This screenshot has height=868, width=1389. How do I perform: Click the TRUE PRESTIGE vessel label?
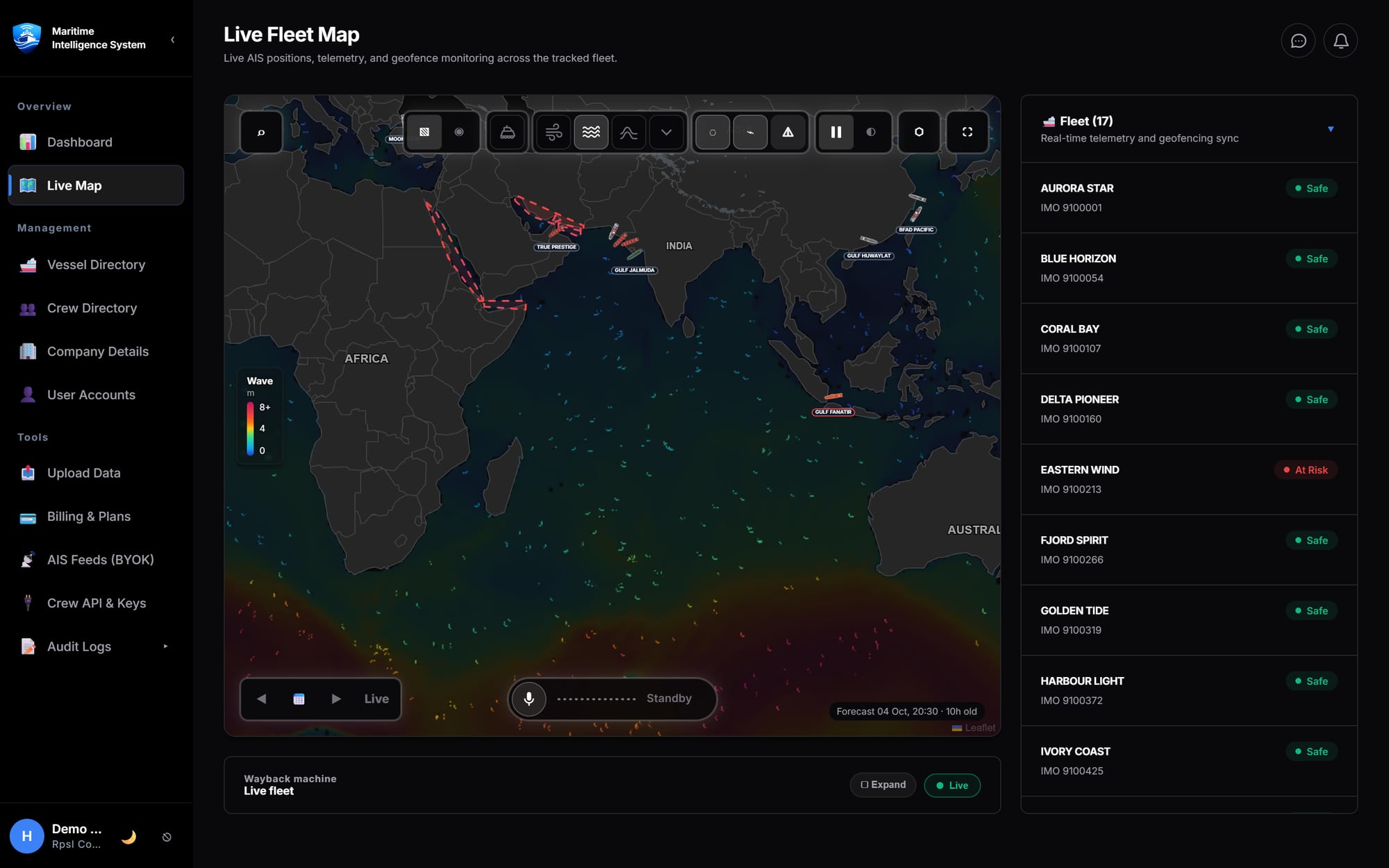pos(556,247)
